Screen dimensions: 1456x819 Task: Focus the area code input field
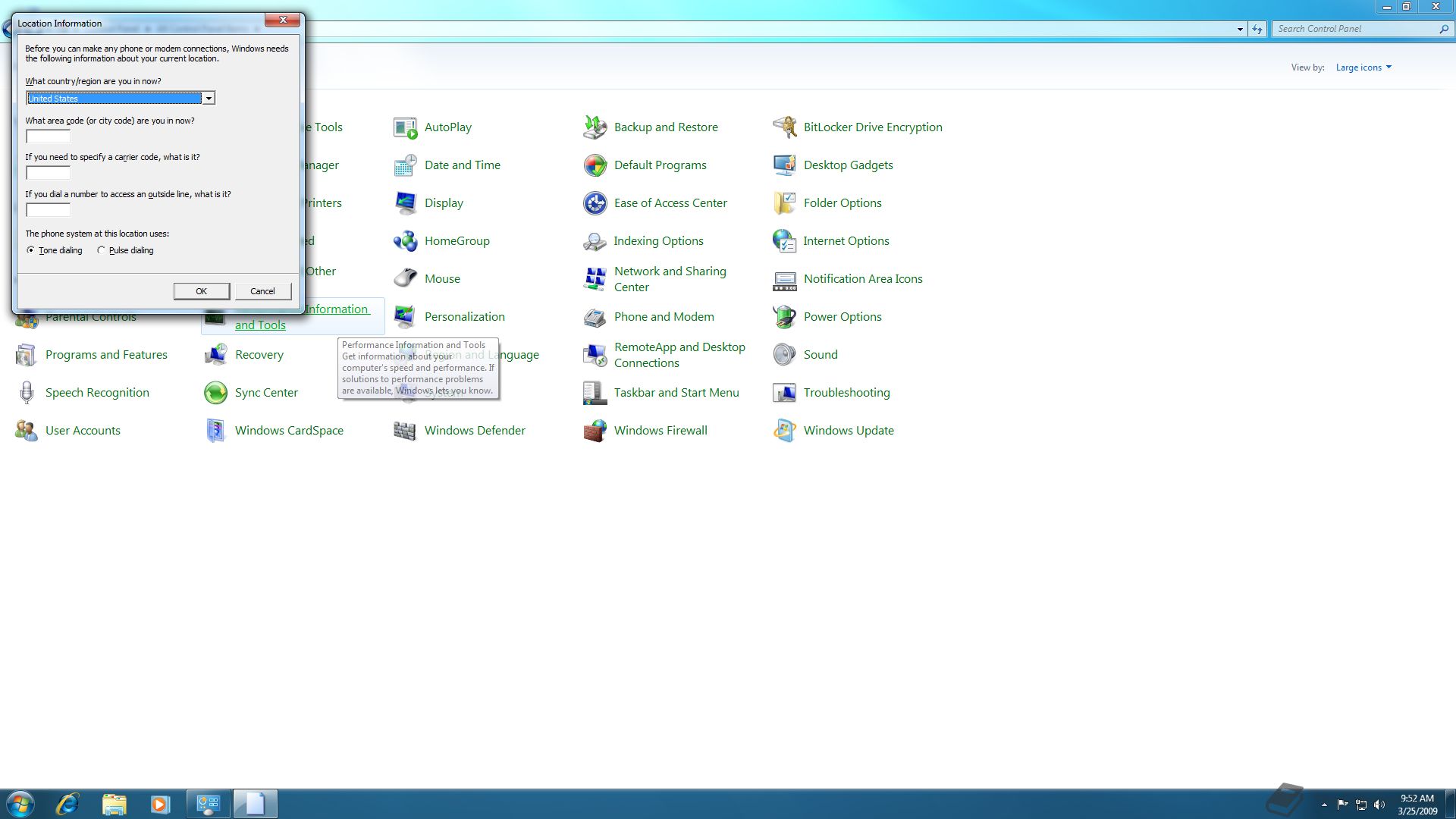tap(48, 136)
